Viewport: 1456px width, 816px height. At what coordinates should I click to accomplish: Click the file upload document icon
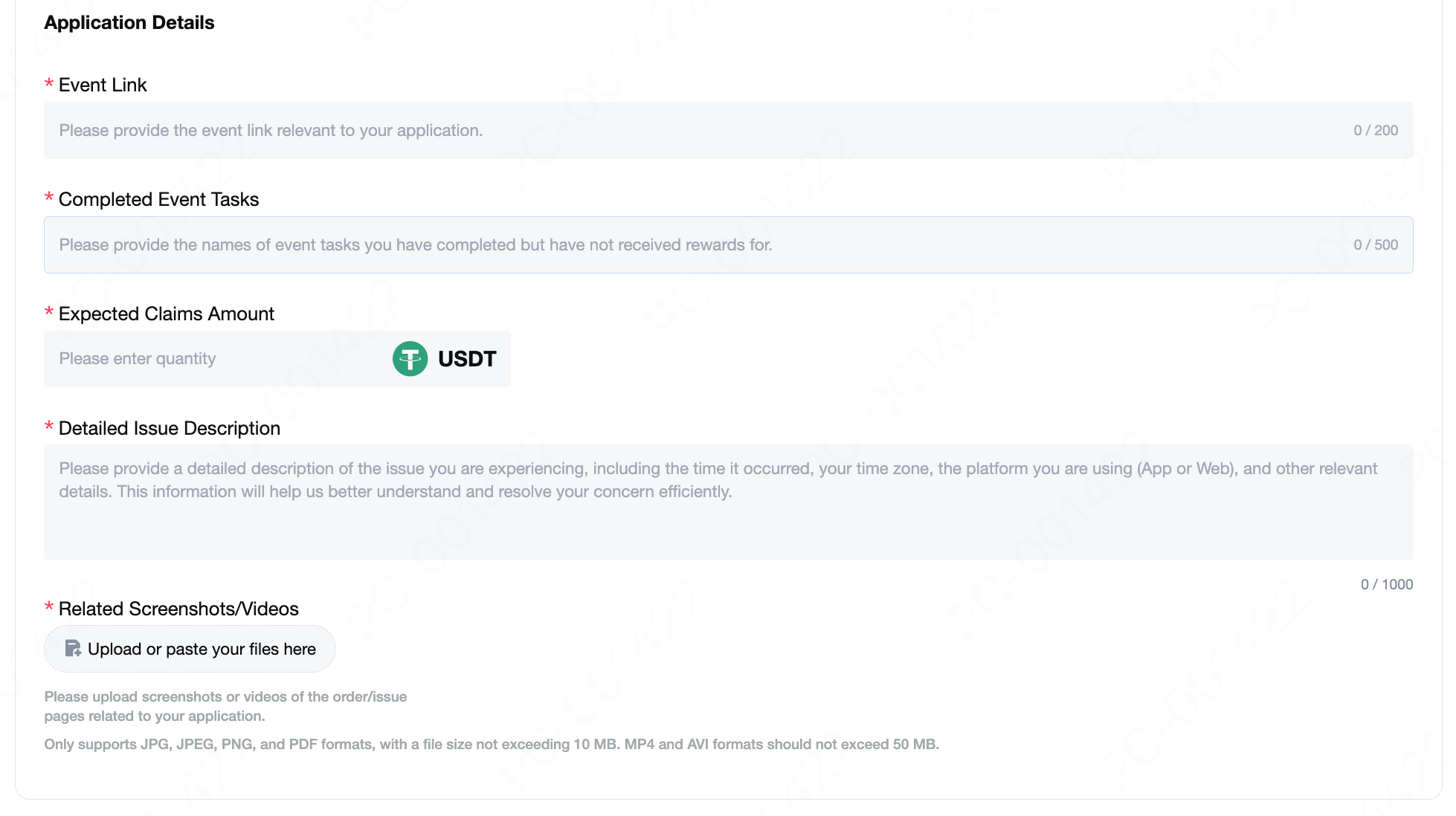pos(73,649)
